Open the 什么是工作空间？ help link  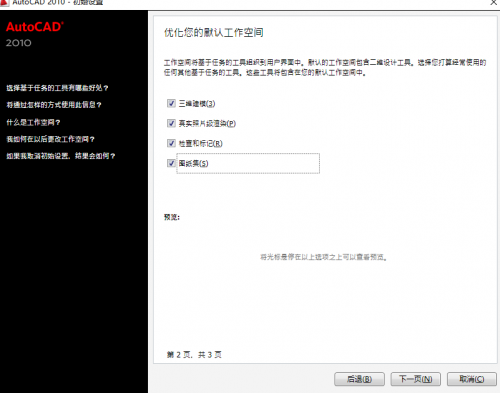tap(33, 122)
